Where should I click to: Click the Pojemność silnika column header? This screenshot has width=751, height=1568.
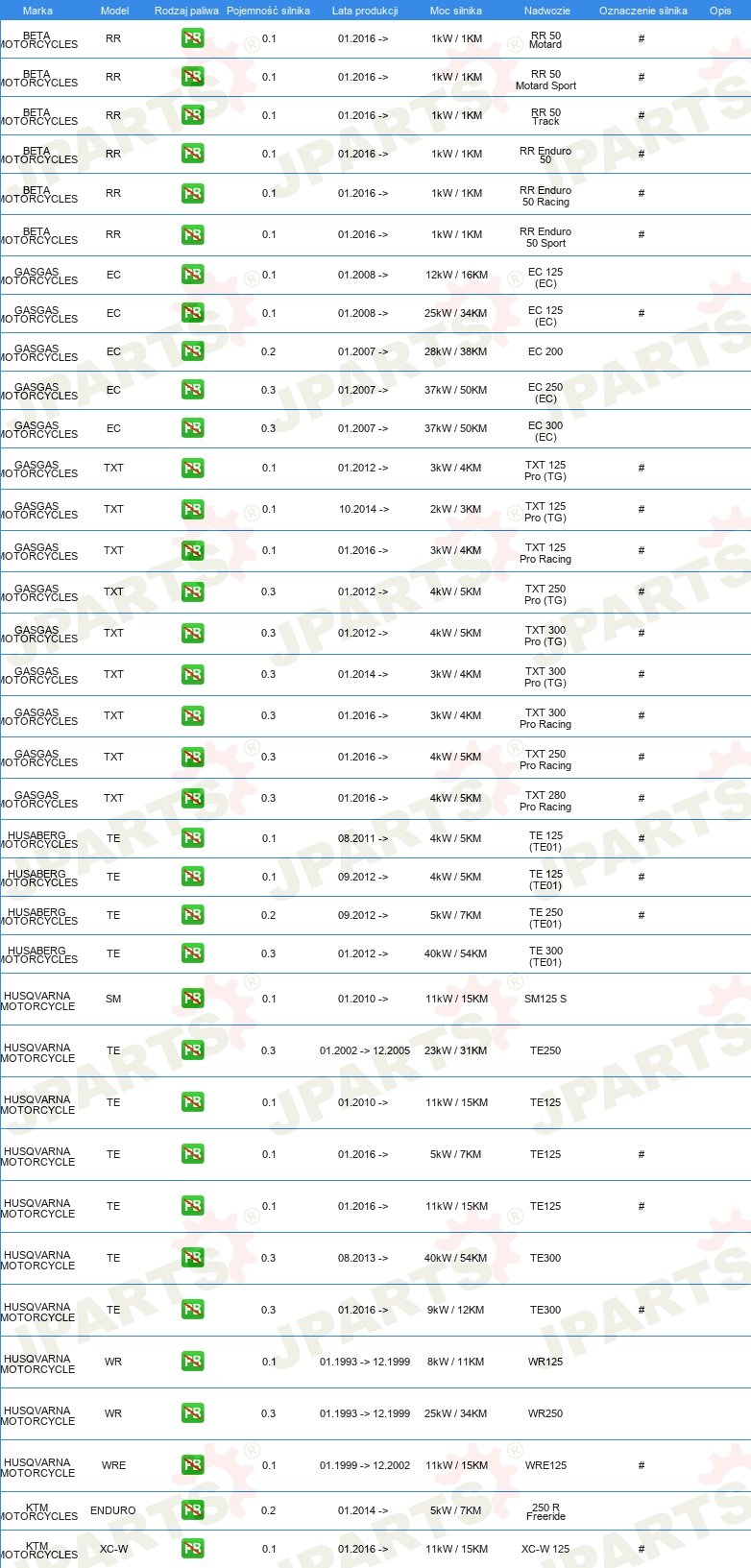[268, 11]
